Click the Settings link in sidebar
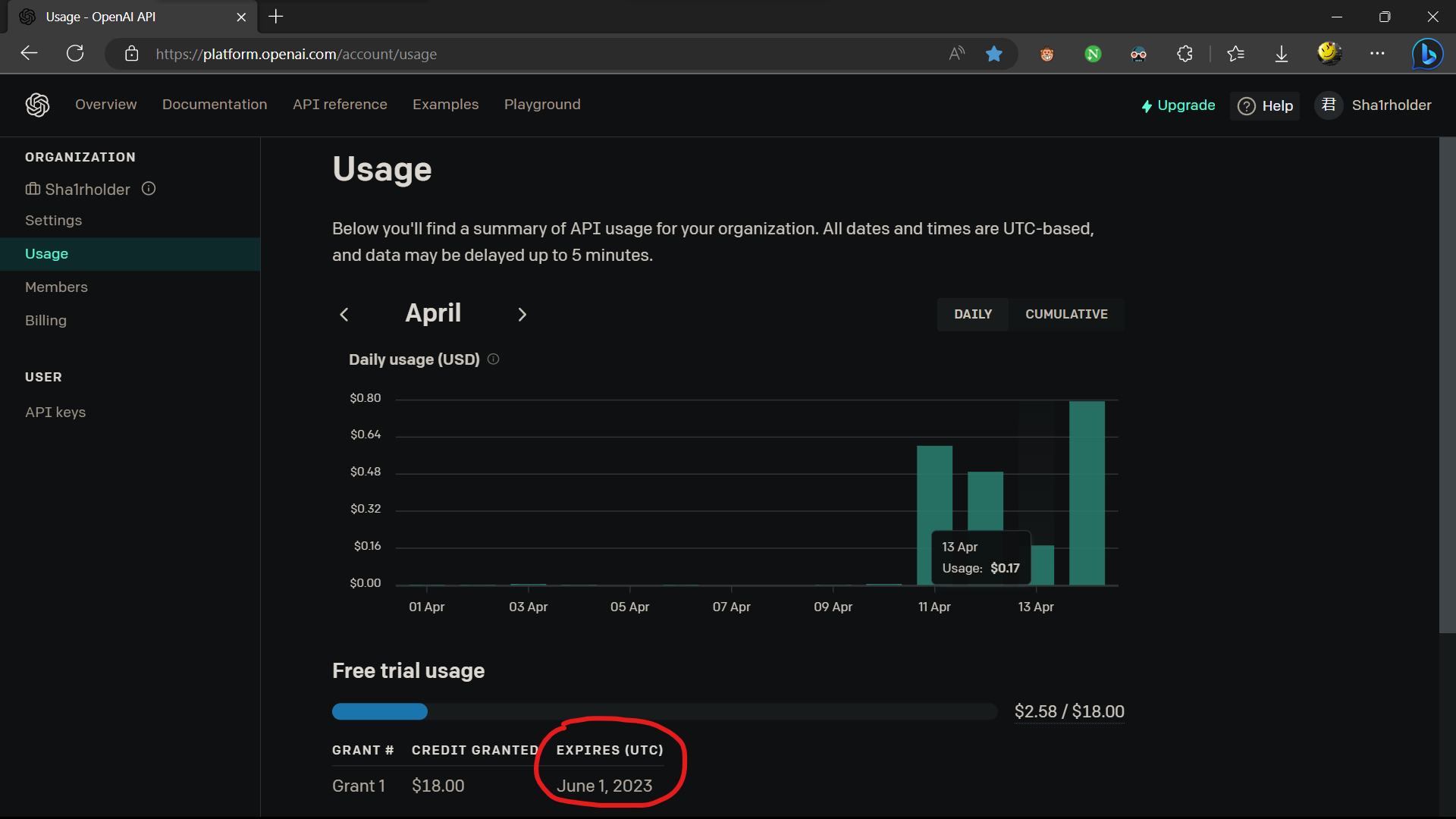 pyautogui.click(x=53, y=220)
